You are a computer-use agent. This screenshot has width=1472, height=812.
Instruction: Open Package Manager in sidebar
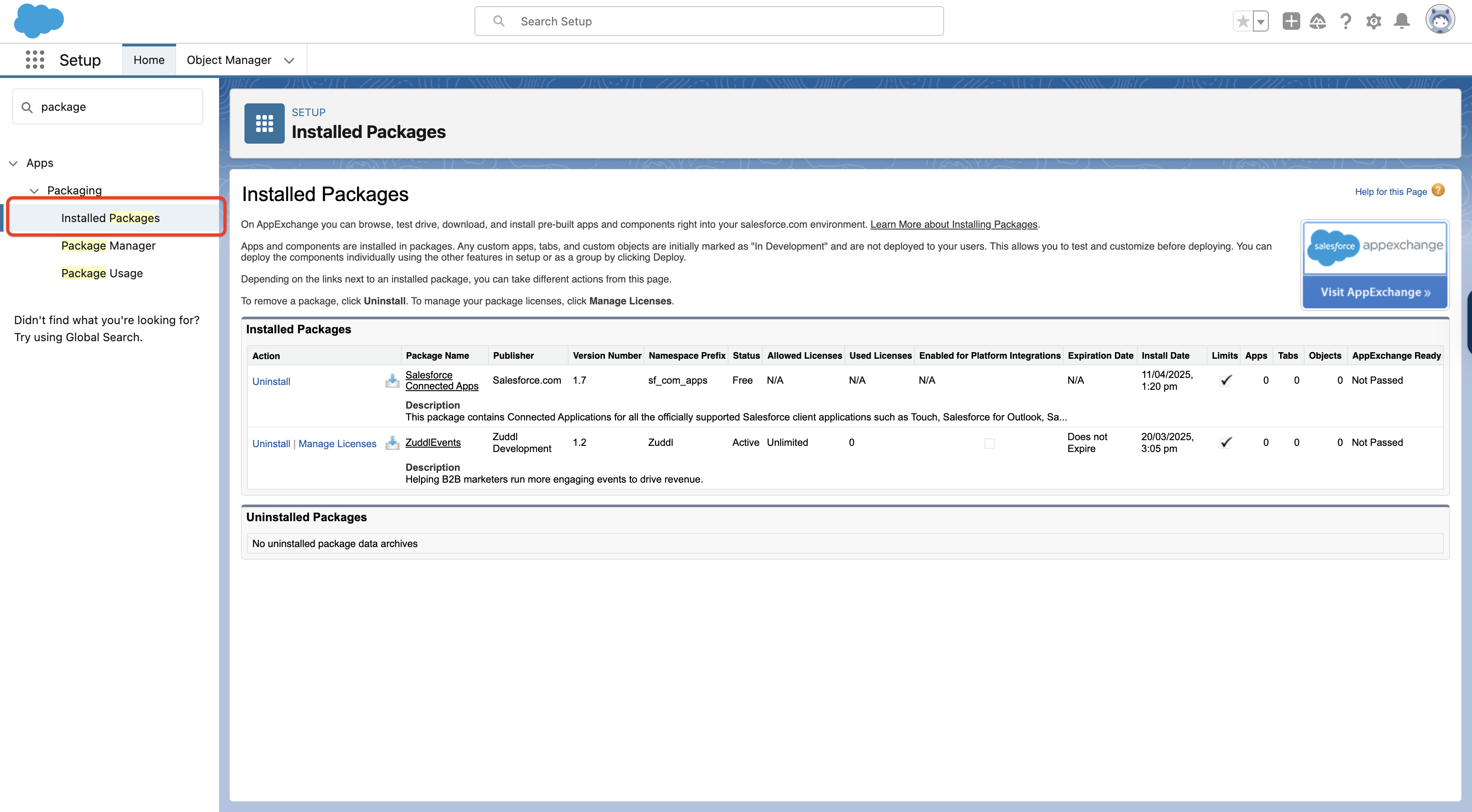click(108, 246)
